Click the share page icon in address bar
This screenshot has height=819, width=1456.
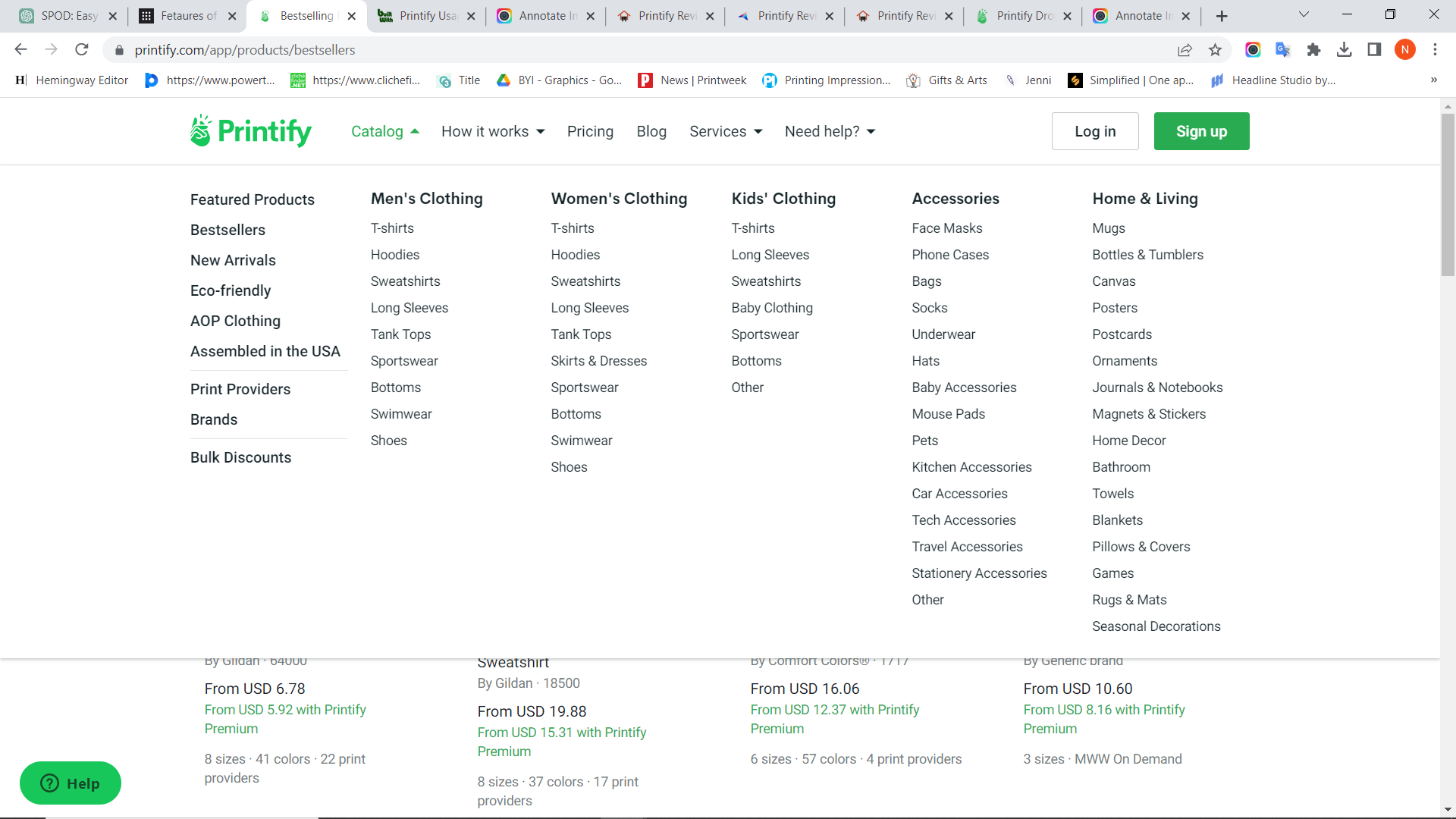(x=1185, y=50)
